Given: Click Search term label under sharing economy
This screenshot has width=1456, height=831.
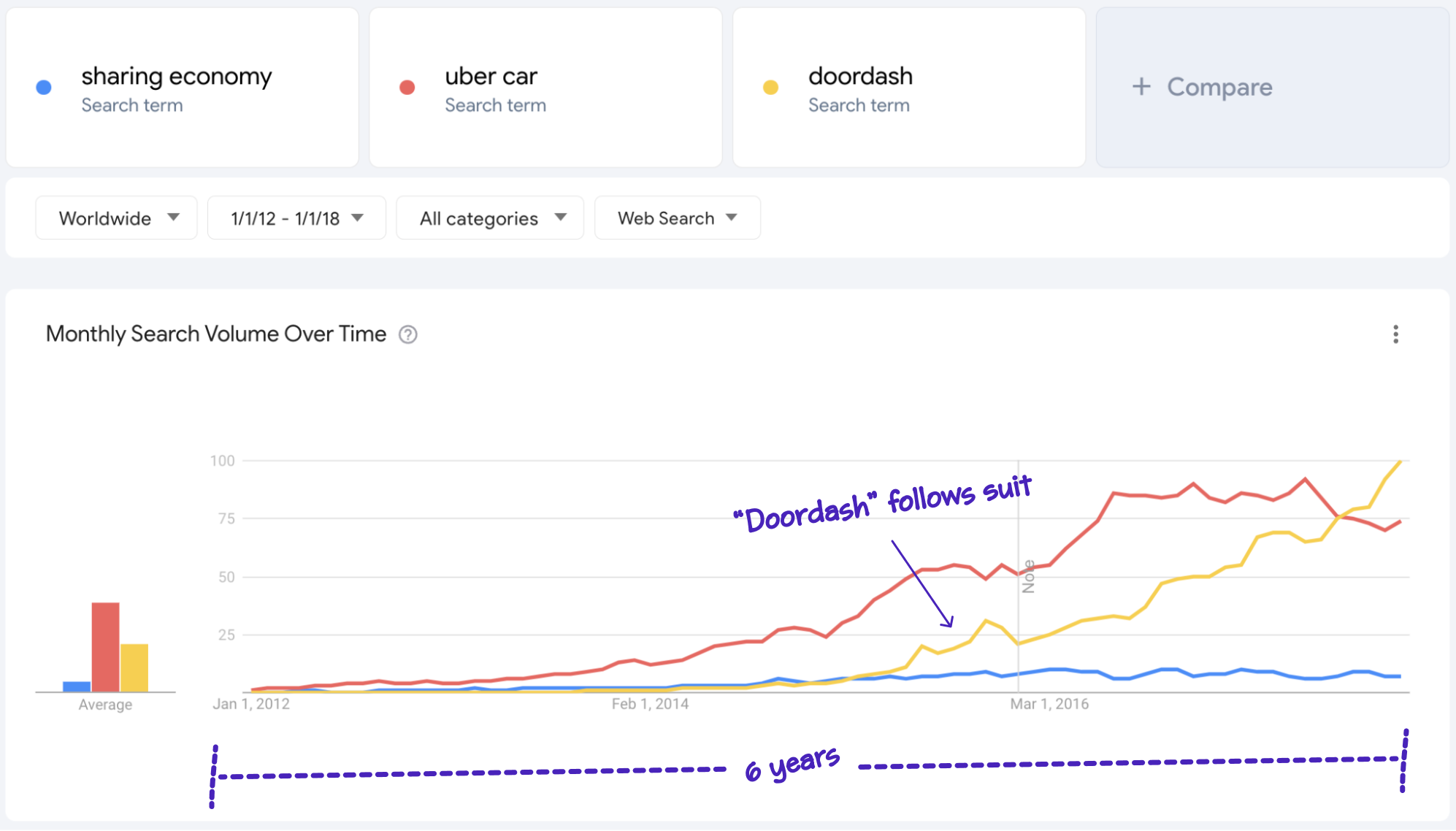Looking at the screenshot, I should click(x=132, y=105).
